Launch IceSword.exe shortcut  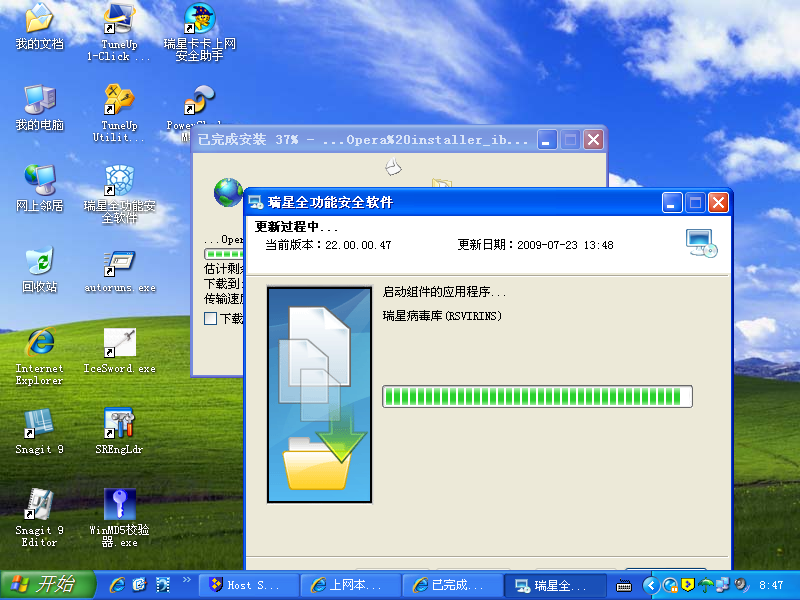click(120, 352)
